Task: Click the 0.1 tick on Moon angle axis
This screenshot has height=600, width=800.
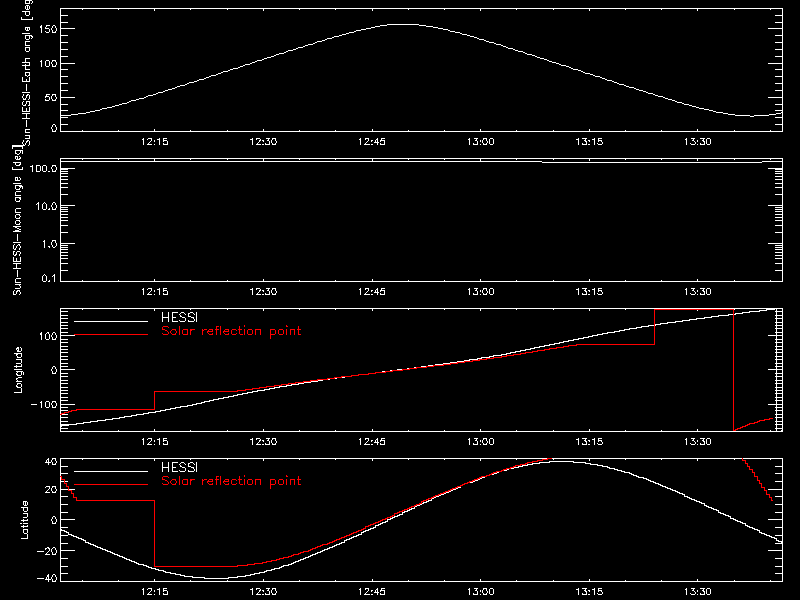Action: tap(49, 278)
